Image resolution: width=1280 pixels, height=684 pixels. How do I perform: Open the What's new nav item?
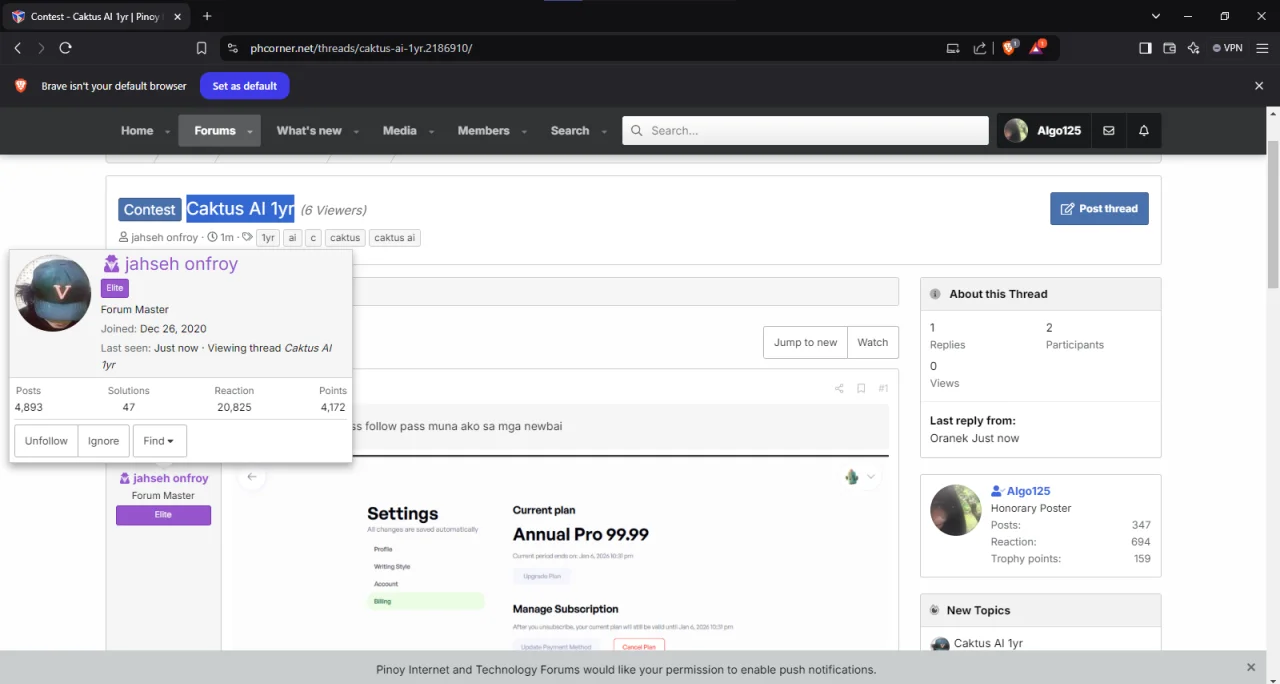(x=309, y=131)
